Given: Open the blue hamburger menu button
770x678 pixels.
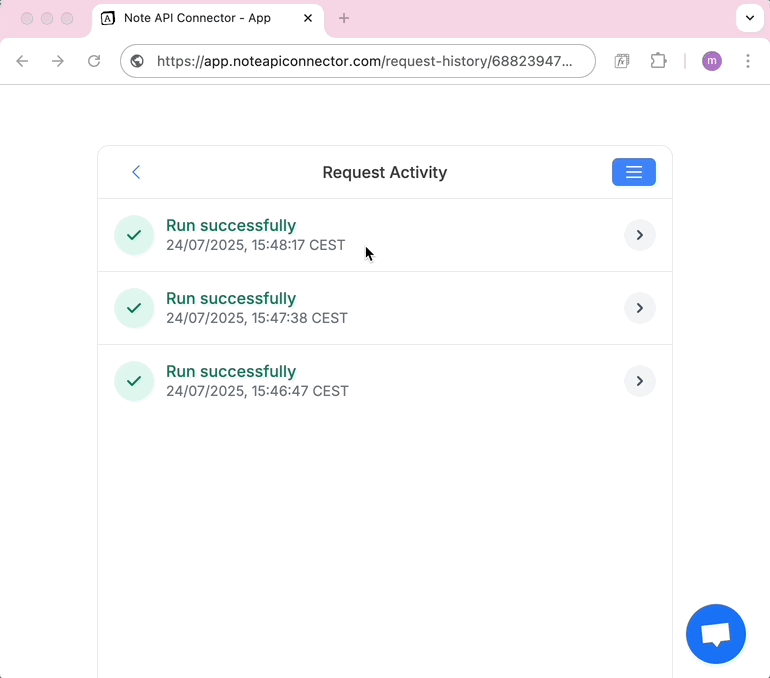Looking at the screenshot, I should click(x=633, y=172).
